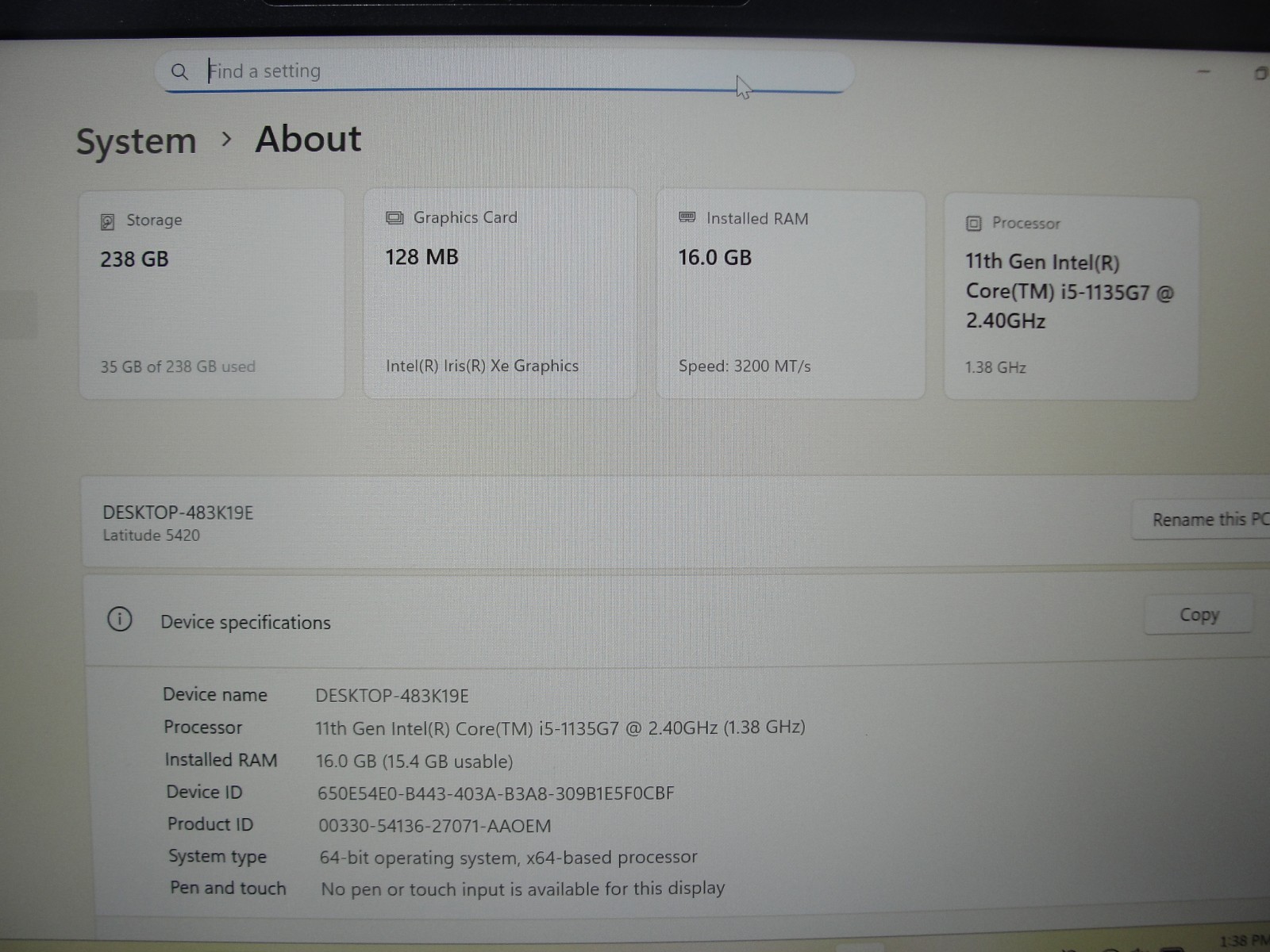The height and width of the screenshot is (952, 1270).
Task: Click the Device specifications info icon
Action: click(120, 619)
